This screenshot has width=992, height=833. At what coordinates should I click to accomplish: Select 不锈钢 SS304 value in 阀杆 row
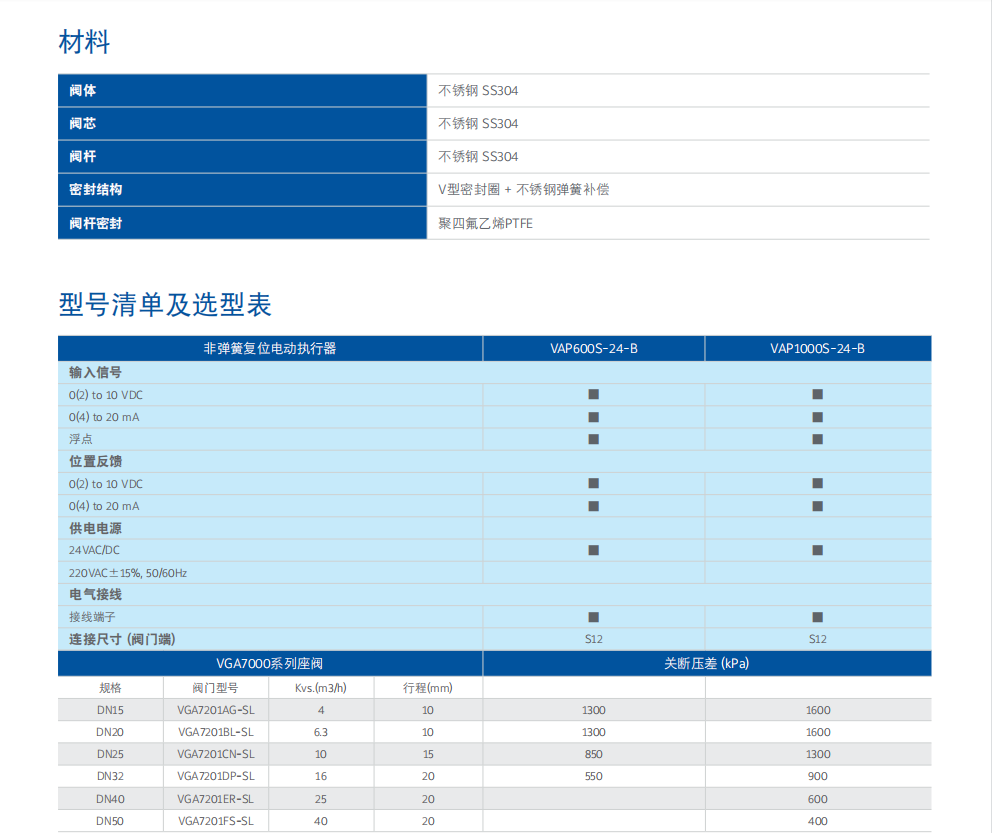[478, 156]
